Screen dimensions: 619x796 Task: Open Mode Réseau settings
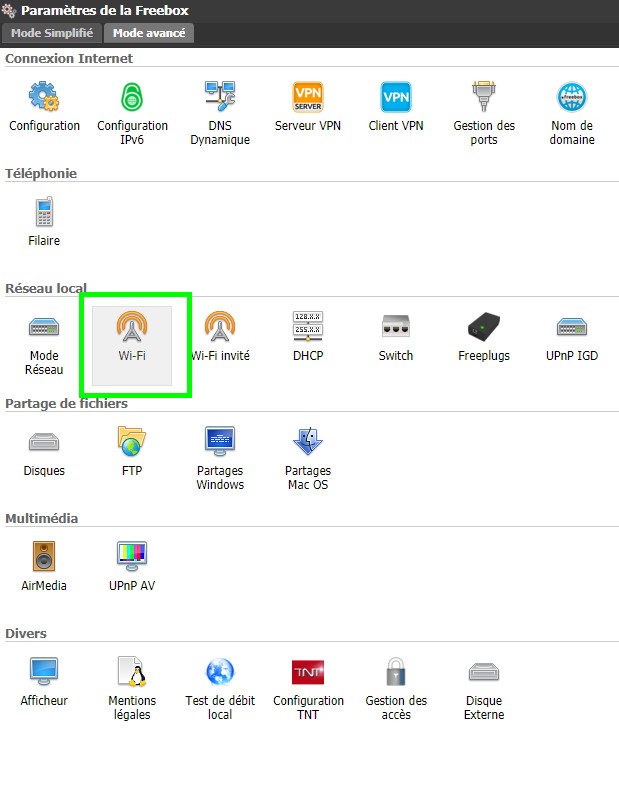(x=44, y=343)
